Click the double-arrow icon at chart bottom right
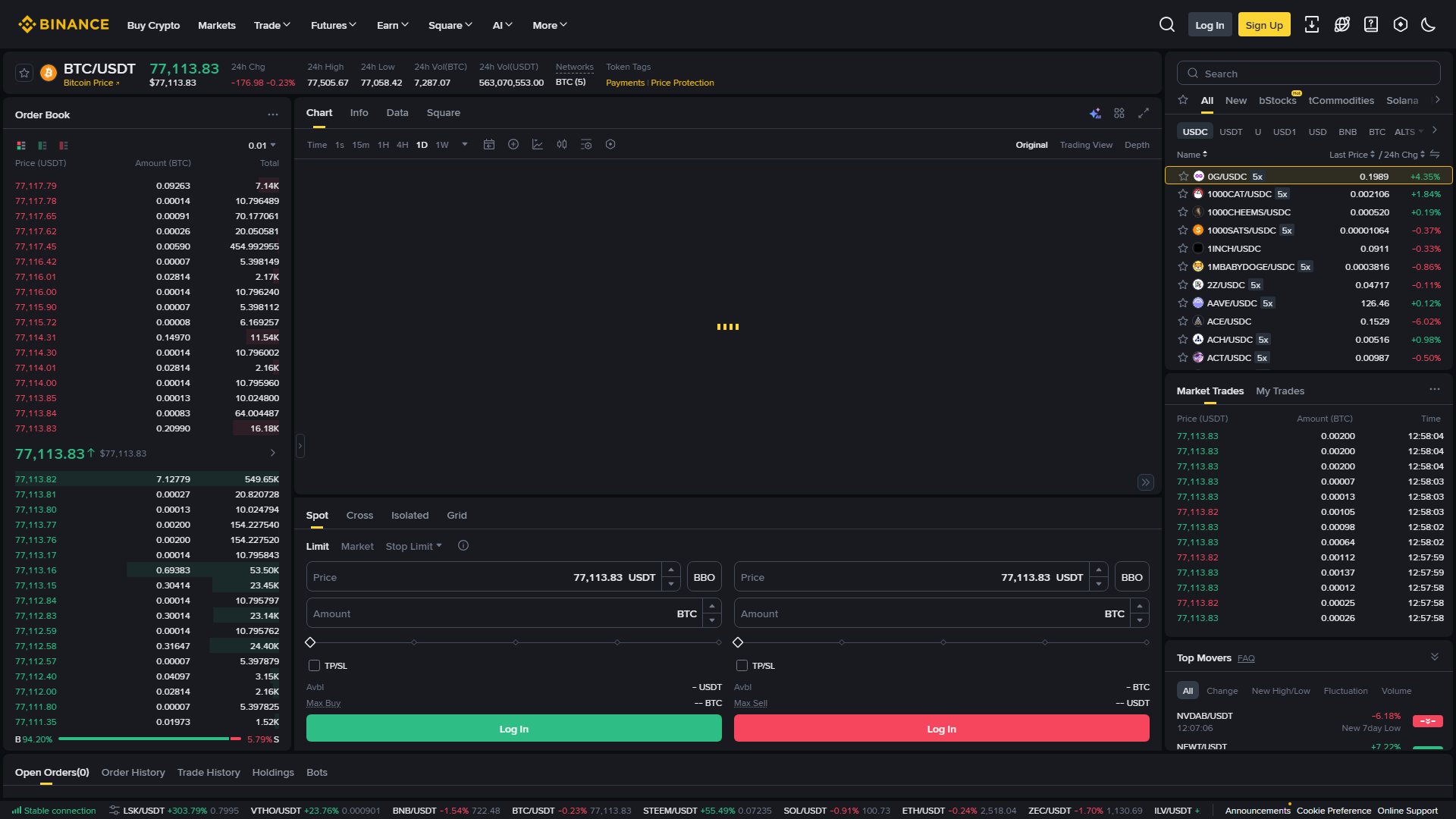The height and width of the screenshot is (819, 1456). click(1146, 482)
